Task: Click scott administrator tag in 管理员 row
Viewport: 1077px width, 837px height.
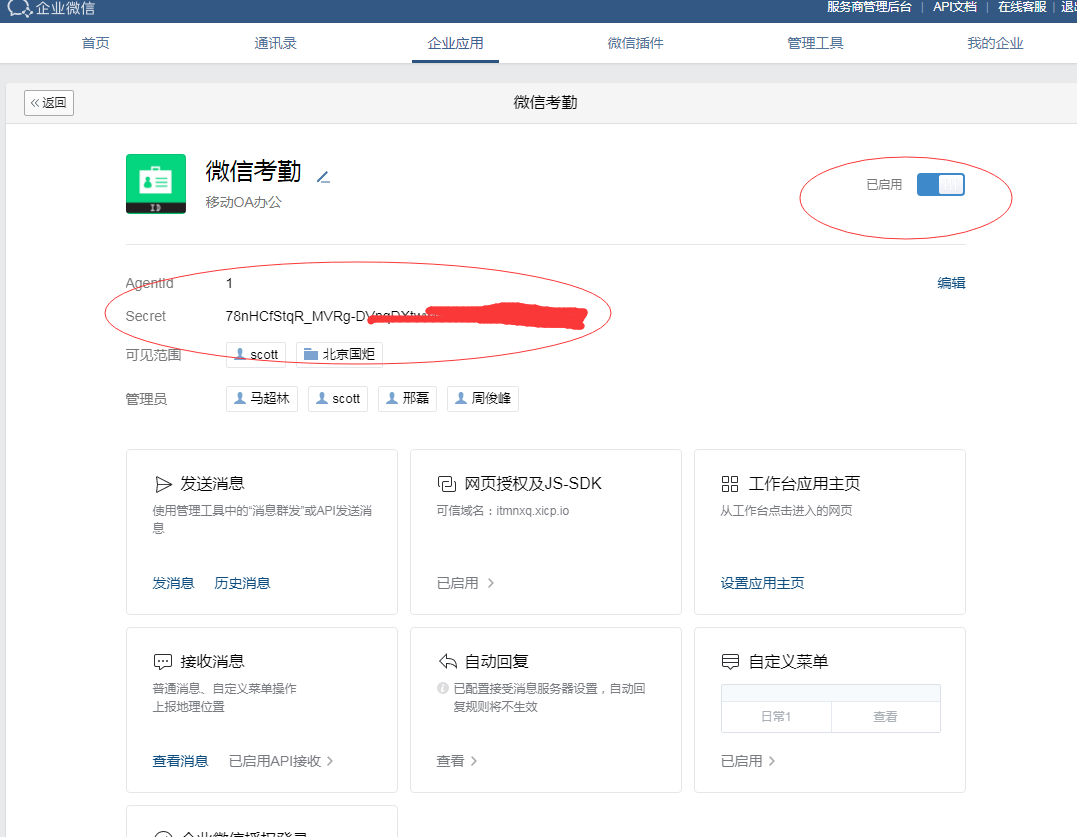Action: click(x=338, y=398)
